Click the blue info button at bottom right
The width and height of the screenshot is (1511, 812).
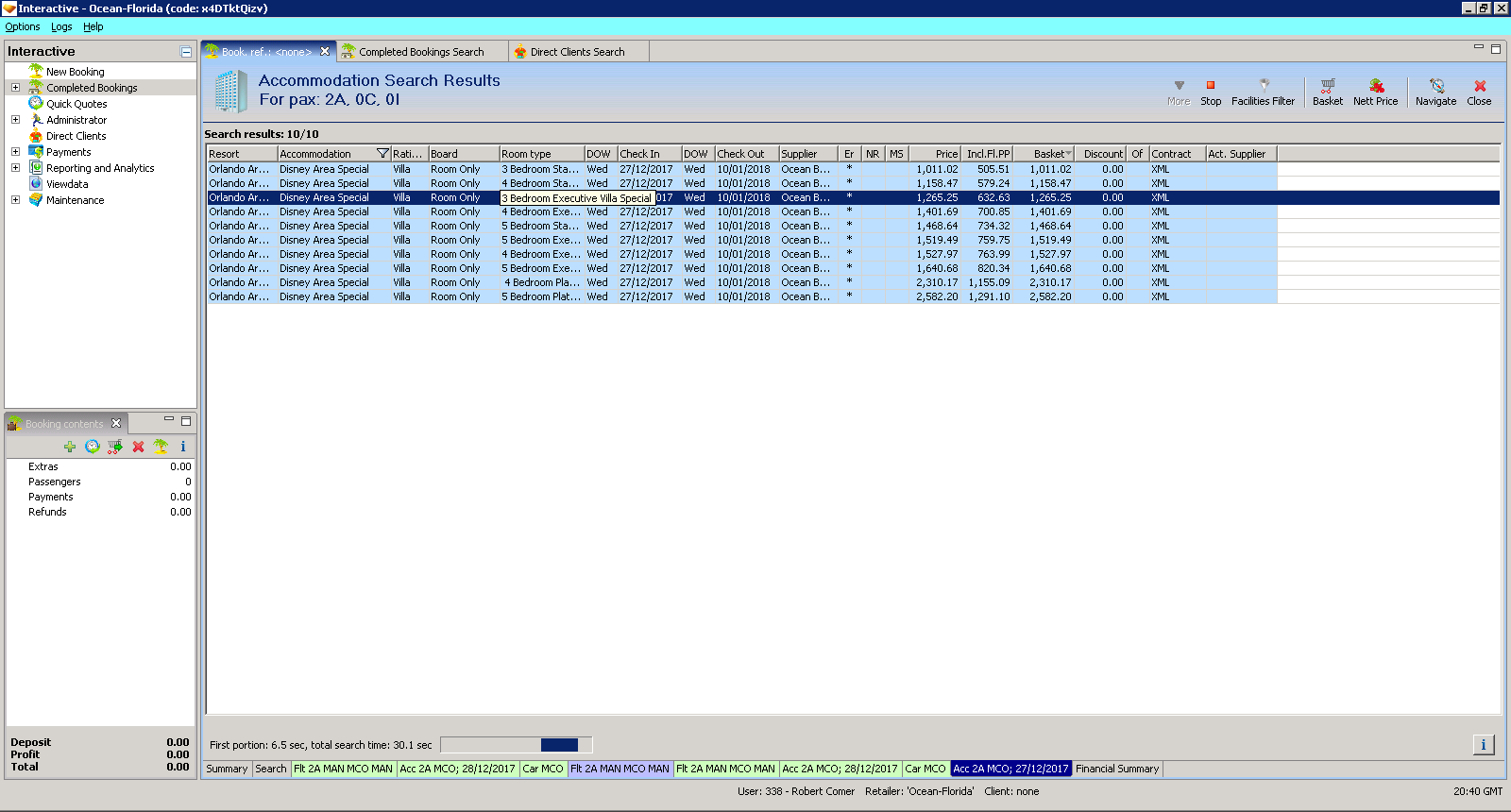[x=1483, y=745]
